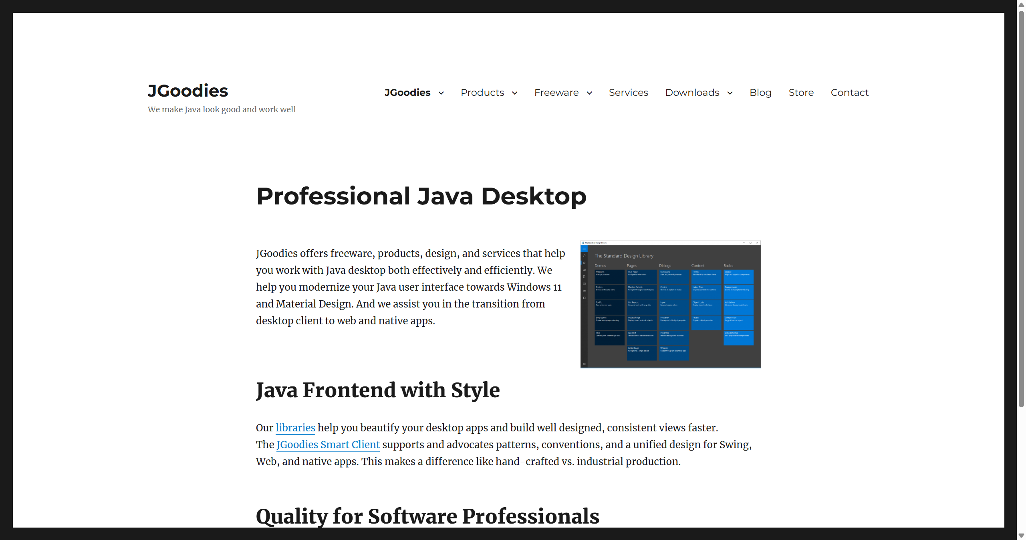Open the Store link in navigation
This screenshot has width=1026, height=540.
(801, 93)
